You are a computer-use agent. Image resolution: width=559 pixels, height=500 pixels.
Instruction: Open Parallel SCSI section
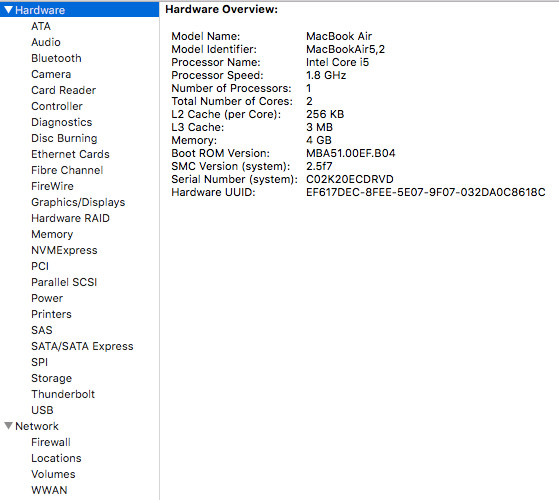(64, 282)
